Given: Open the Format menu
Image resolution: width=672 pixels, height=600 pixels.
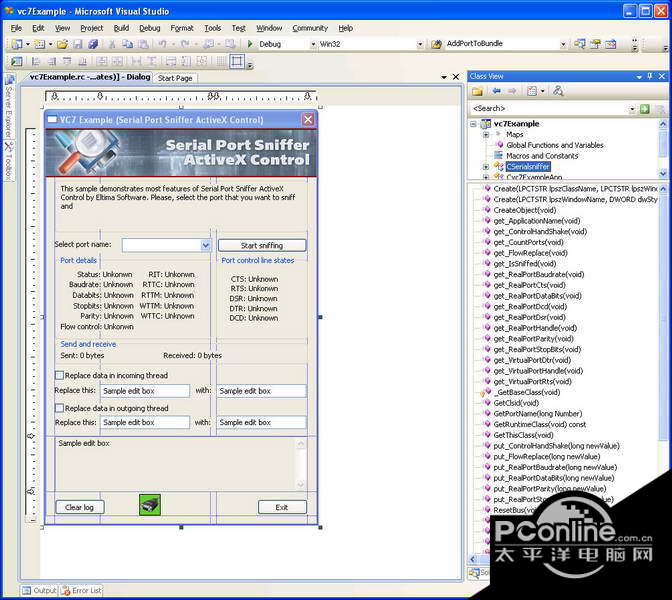Looking at the screenshot, I should [182, 28].
